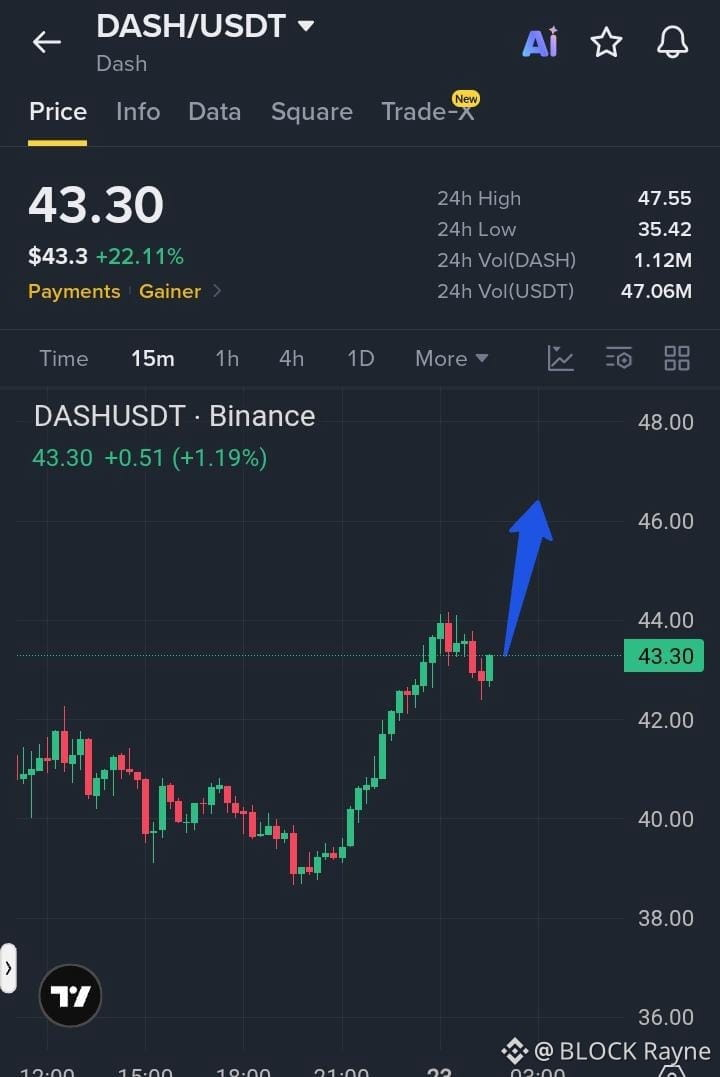Image resolution: width=720 pixels, height=1077 pixels.
Task: Open the chart drawing tools icon
Action: (561, 359)
